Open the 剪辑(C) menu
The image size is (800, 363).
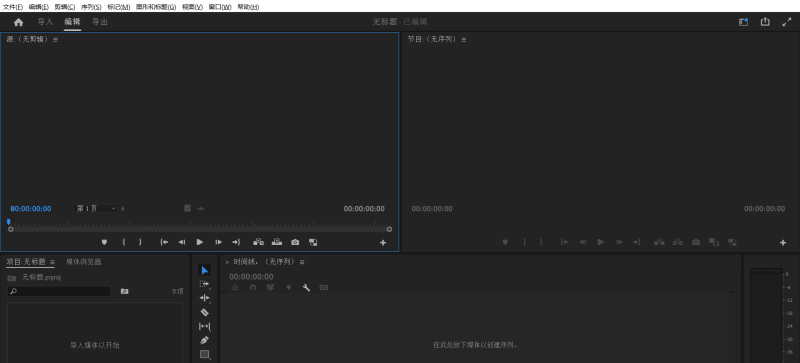64,7
